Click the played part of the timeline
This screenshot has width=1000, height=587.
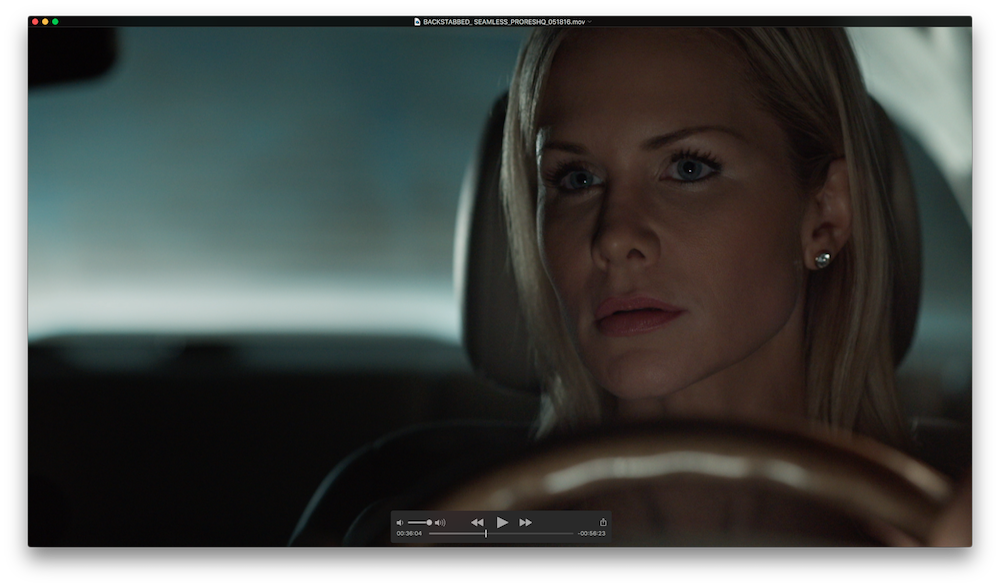455,534
